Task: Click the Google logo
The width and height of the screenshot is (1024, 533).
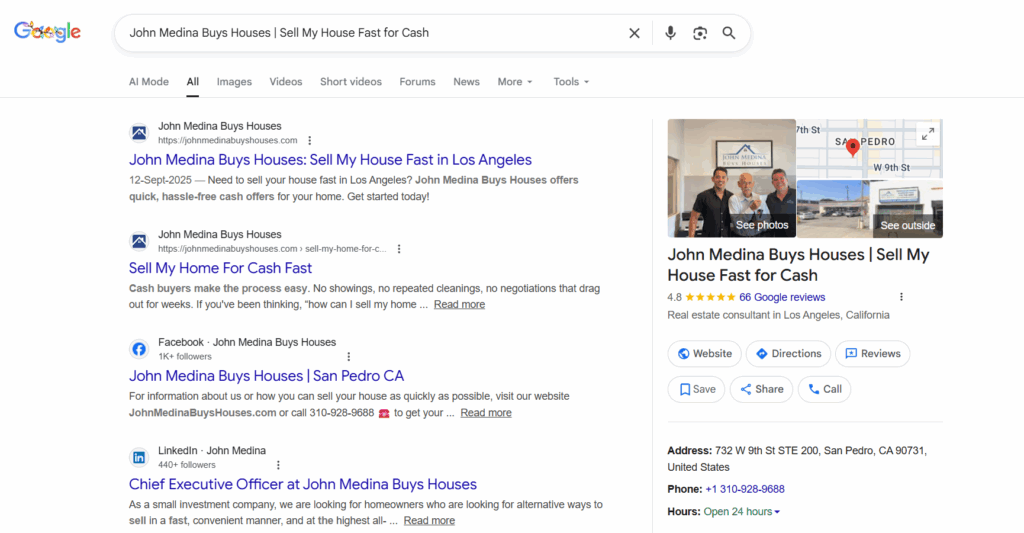Action: (x=47, y=32)
